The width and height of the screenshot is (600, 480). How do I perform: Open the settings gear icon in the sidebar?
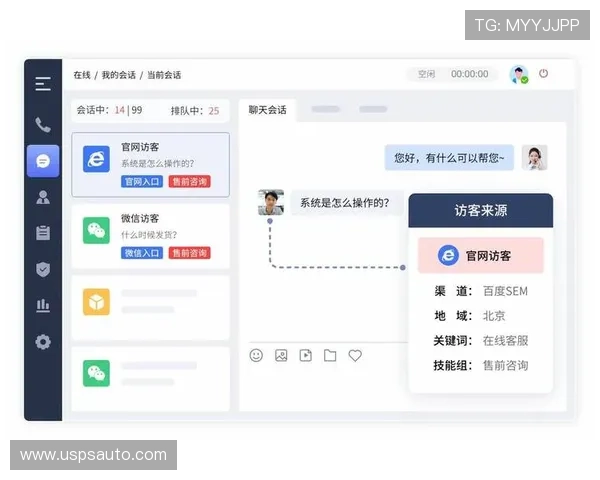(43, 341)
